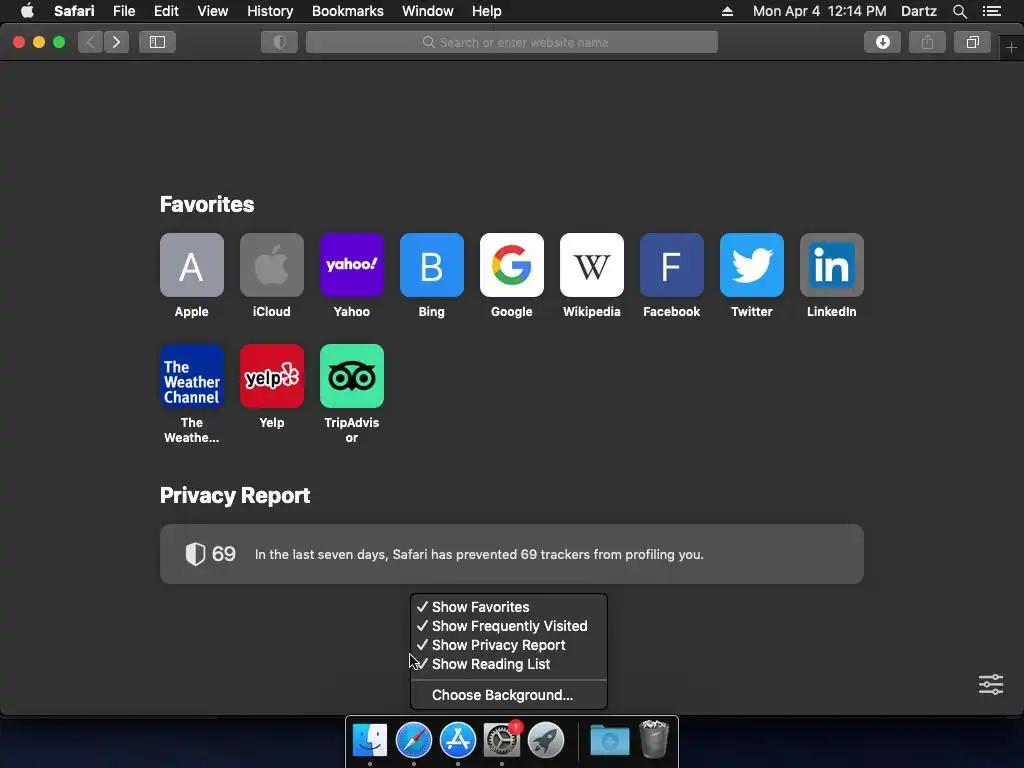Open the Downloads folder in Dock
Image resolution: width=1024 pixels, height=768 pixels.
click(x=609, y=740)
